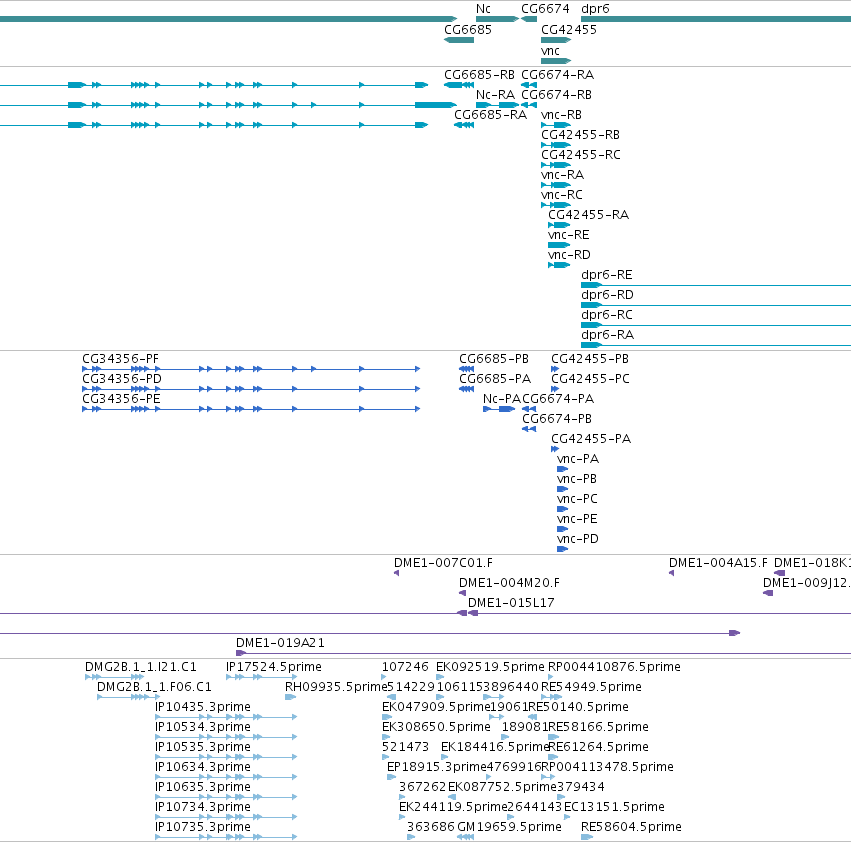Select the DME1-019A21 clone label

pyautogui.click(x=281, y=643)
